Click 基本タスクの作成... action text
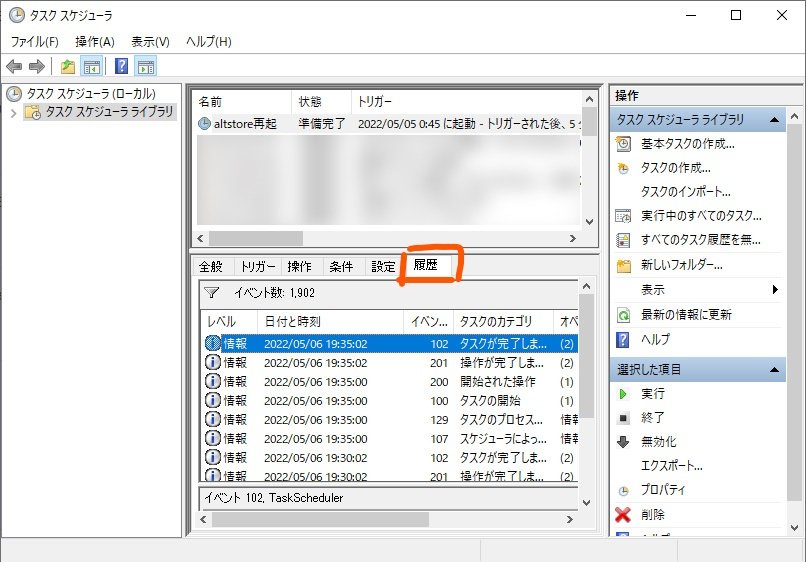 click(x=687, y=144)
